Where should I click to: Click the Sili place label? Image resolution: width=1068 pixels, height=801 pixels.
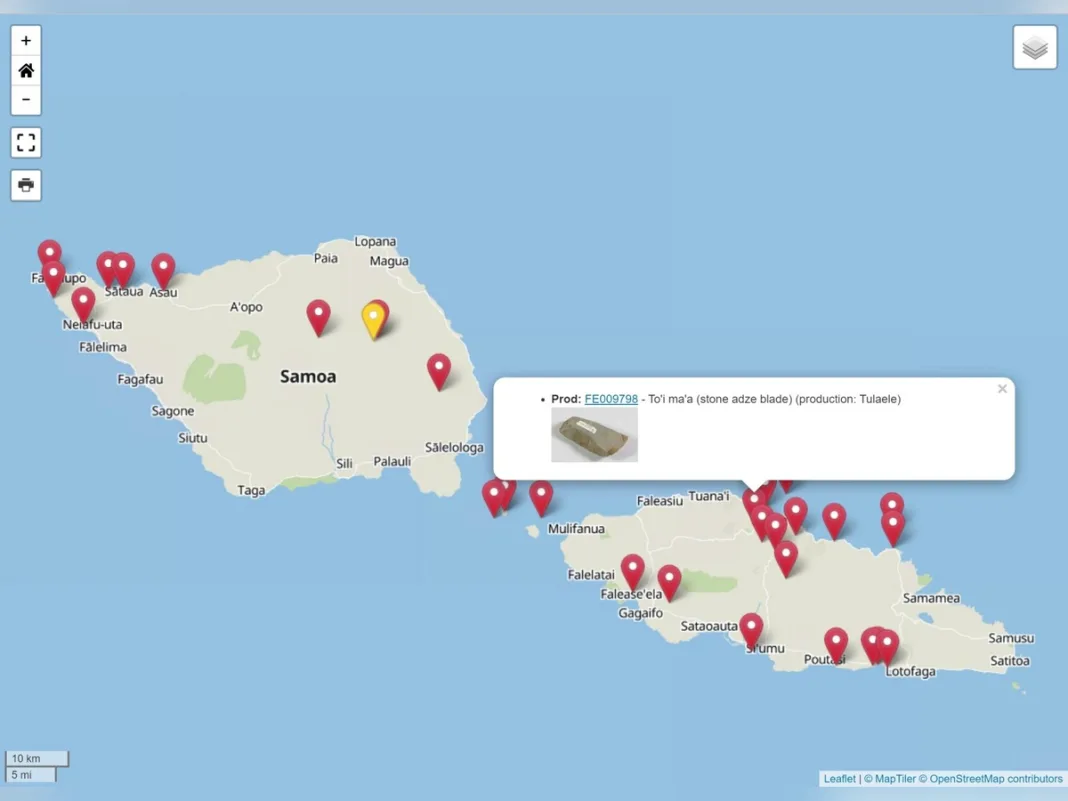click(345, 463)
